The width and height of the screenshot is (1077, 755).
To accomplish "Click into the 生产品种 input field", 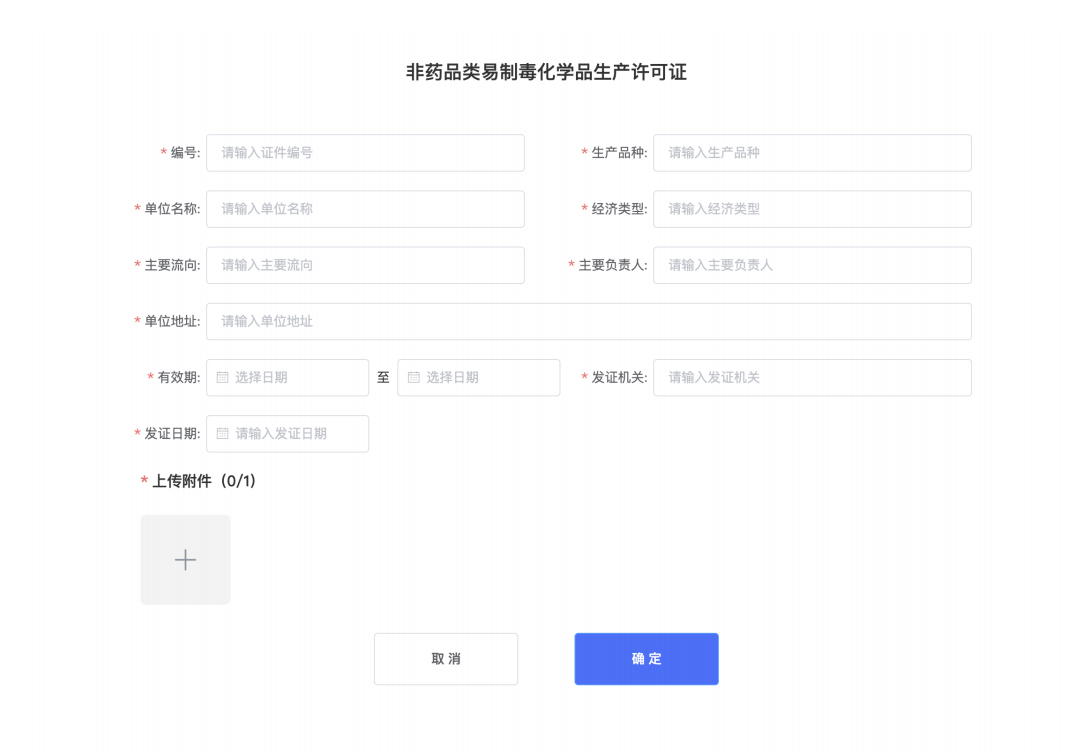I will coord(811,153).
